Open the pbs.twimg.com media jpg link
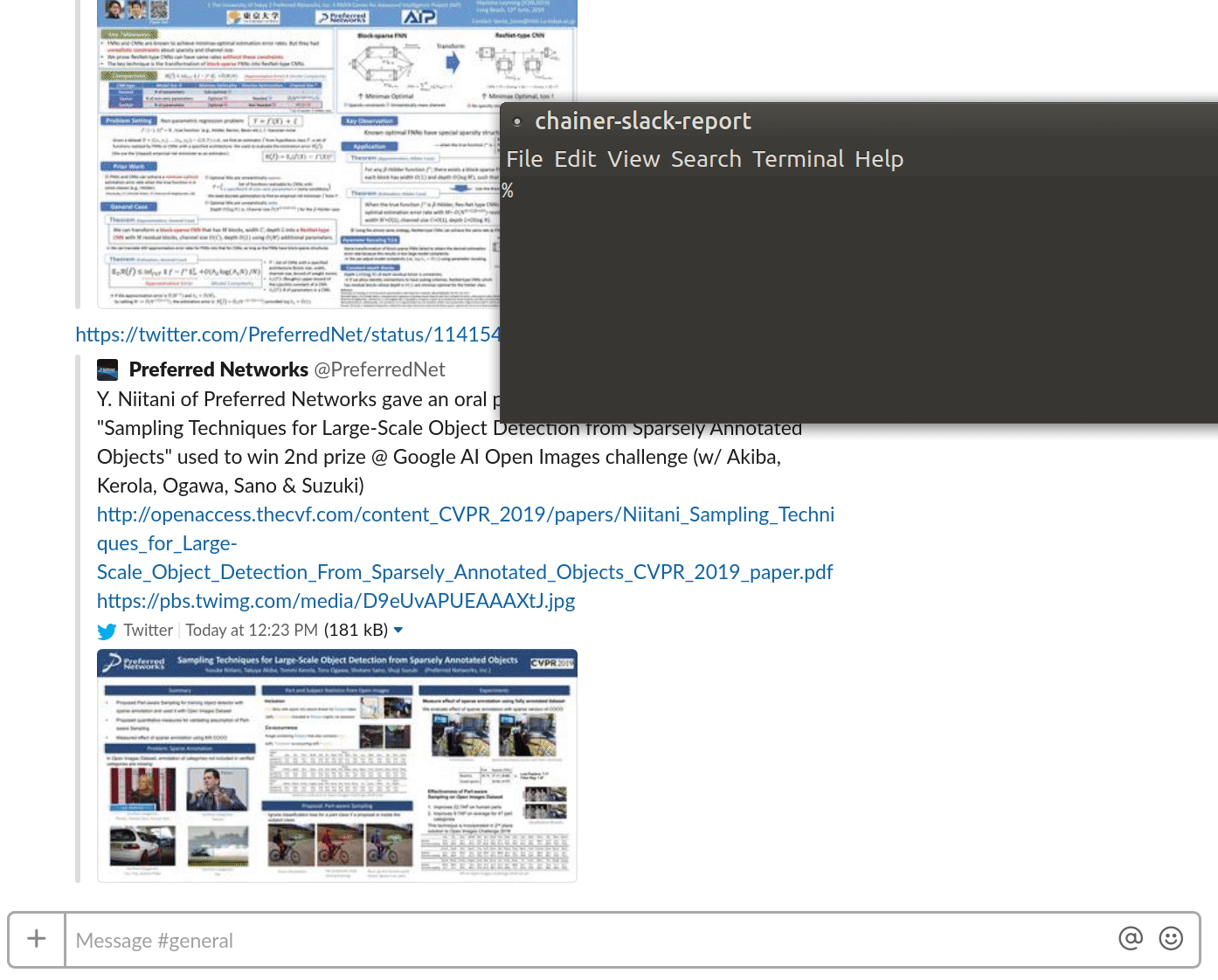The image size is (1218, 980). 336,601
